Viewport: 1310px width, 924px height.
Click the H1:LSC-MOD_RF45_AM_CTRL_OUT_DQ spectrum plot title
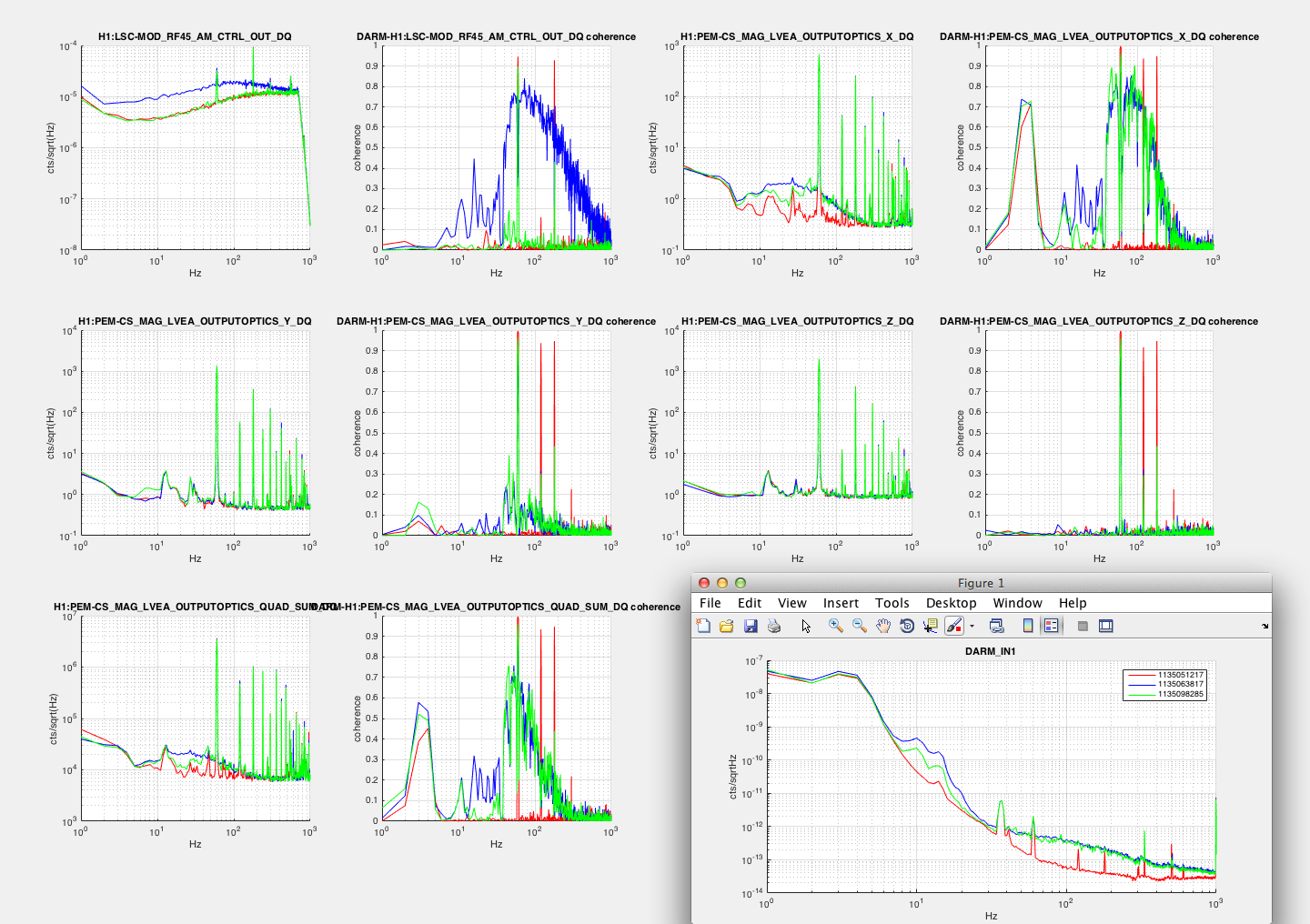click(195, 36)
